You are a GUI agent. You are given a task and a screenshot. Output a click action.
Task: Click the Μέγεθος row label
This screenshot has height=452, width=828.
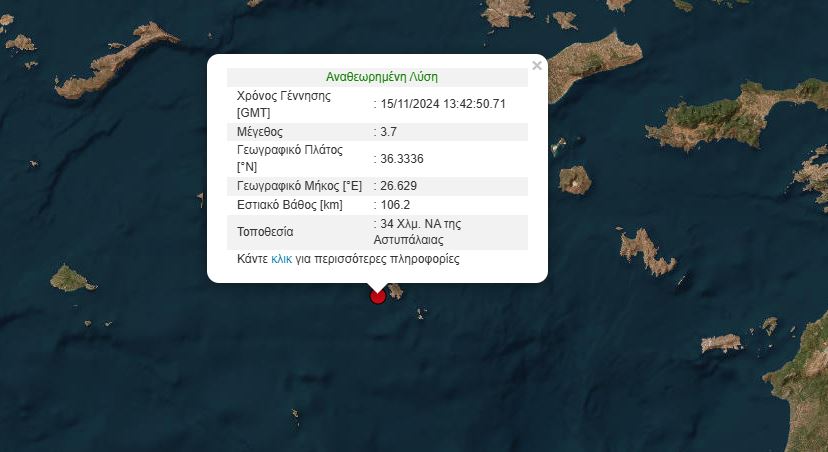coord(260,131)
